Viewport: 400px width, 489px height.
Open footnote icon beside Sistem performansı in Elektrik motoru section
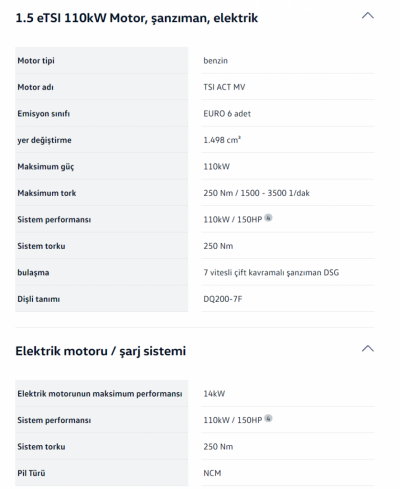[268, 418]
